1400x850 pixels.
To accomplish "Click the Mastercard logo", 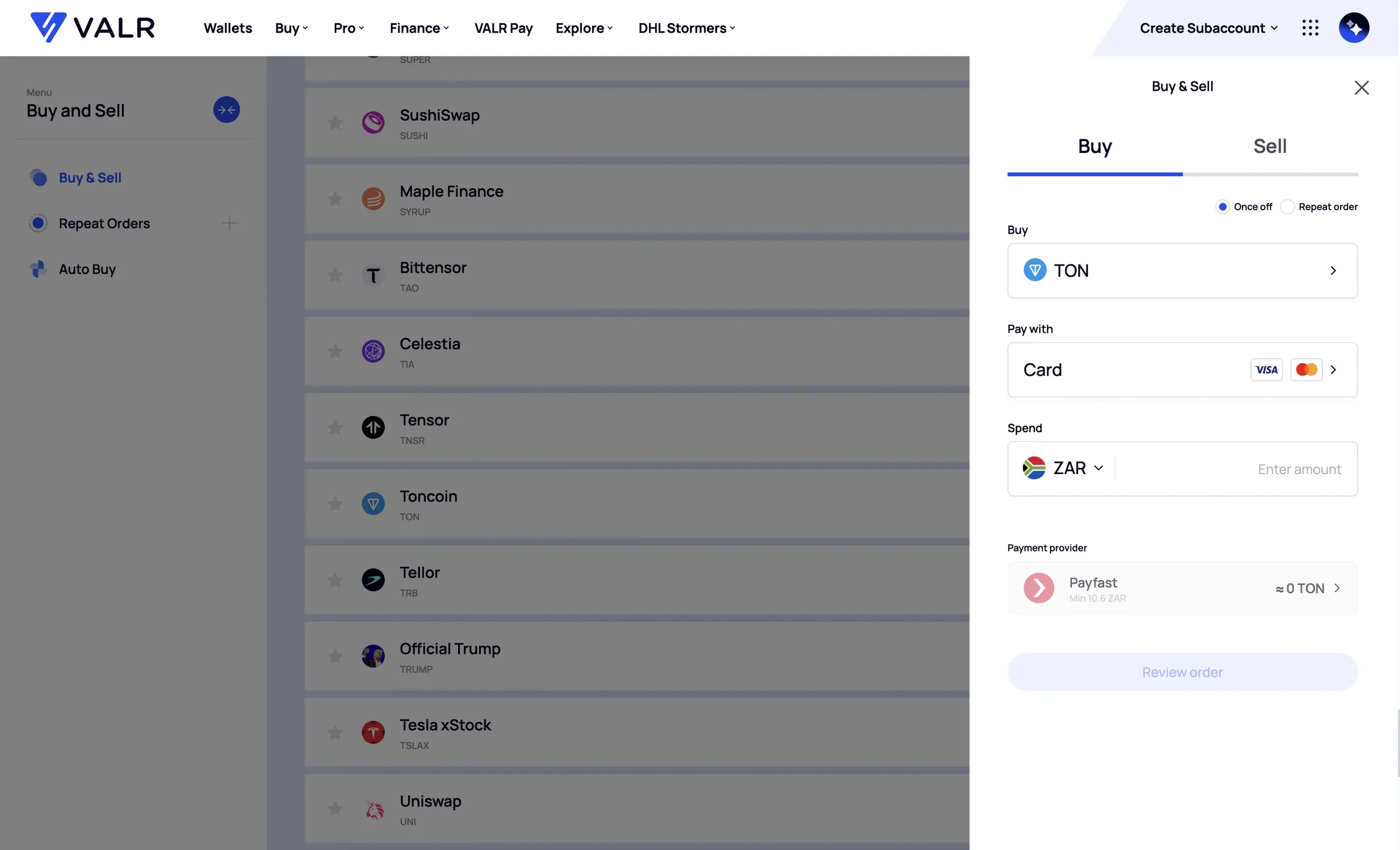I will point(1306,370).
